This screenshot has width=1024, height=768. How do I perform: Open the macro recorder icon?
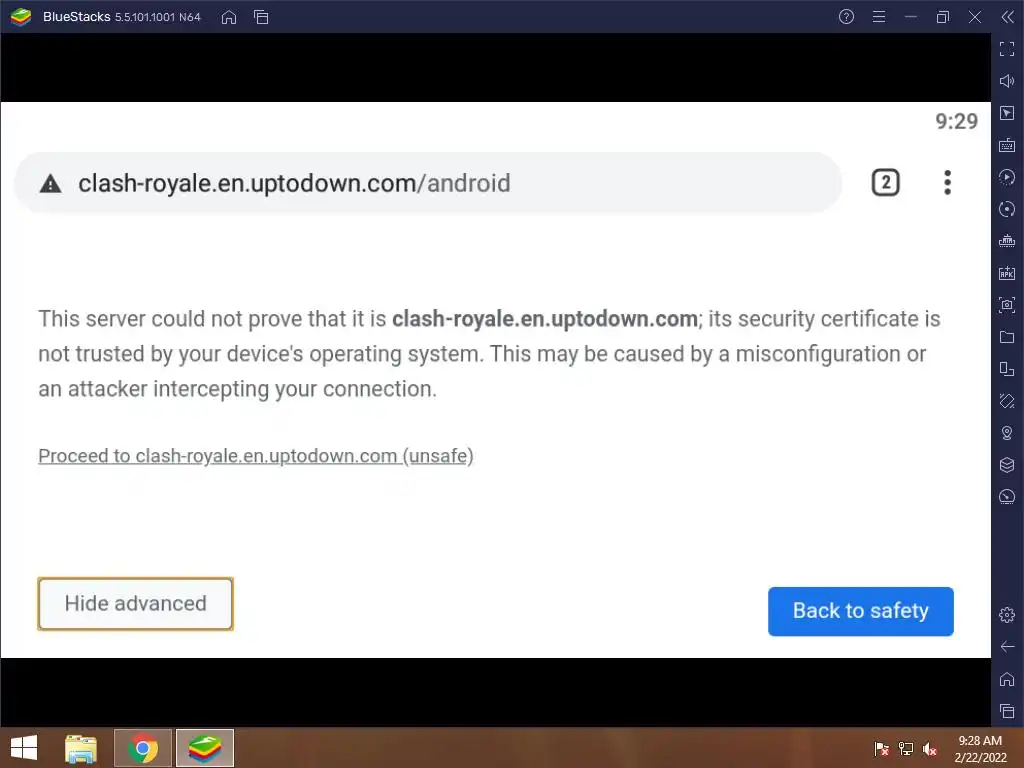point(1006,177)
